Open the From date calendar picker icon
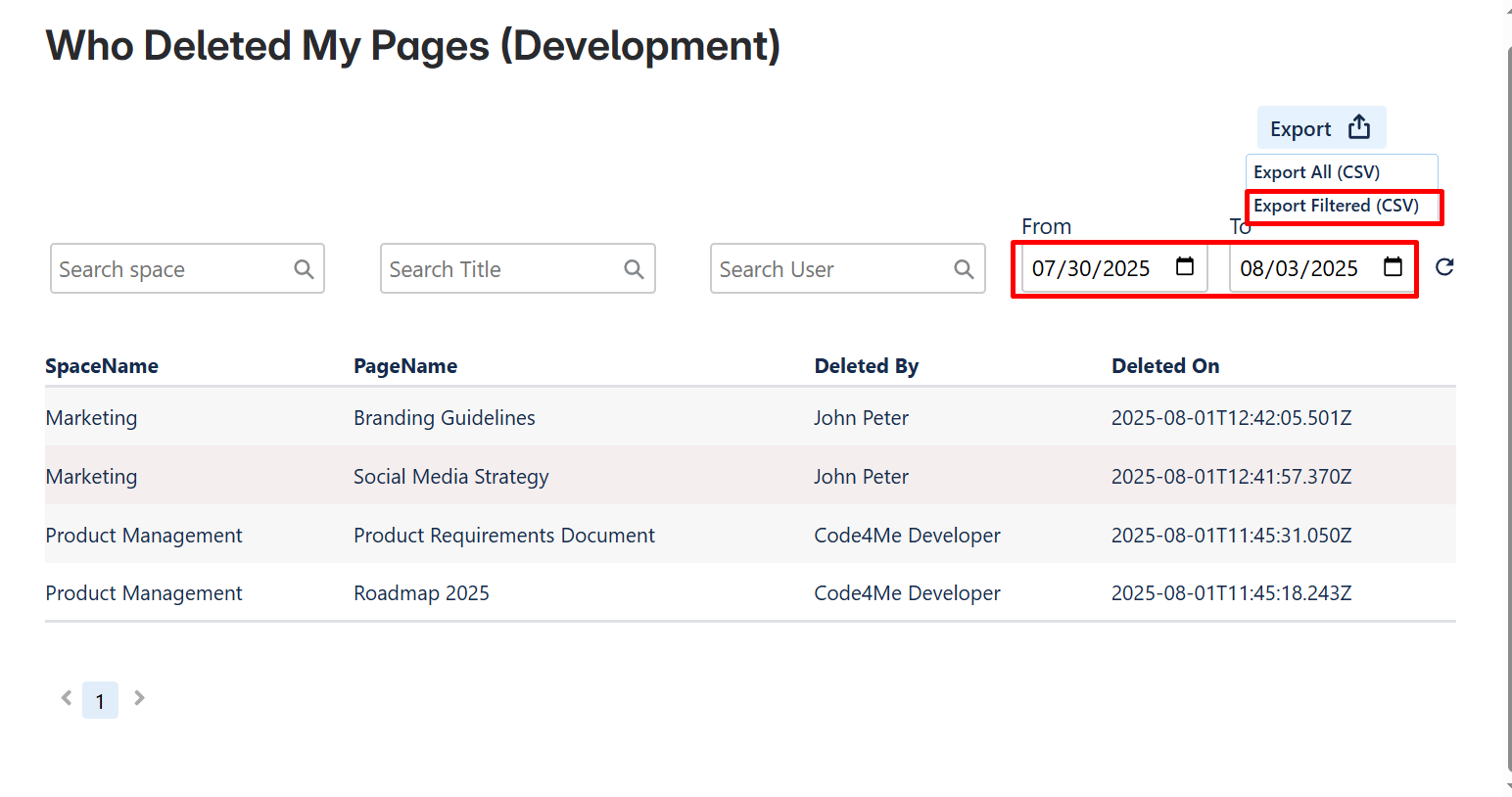This screenshot has width=1512, height=797. [1185, 267]
